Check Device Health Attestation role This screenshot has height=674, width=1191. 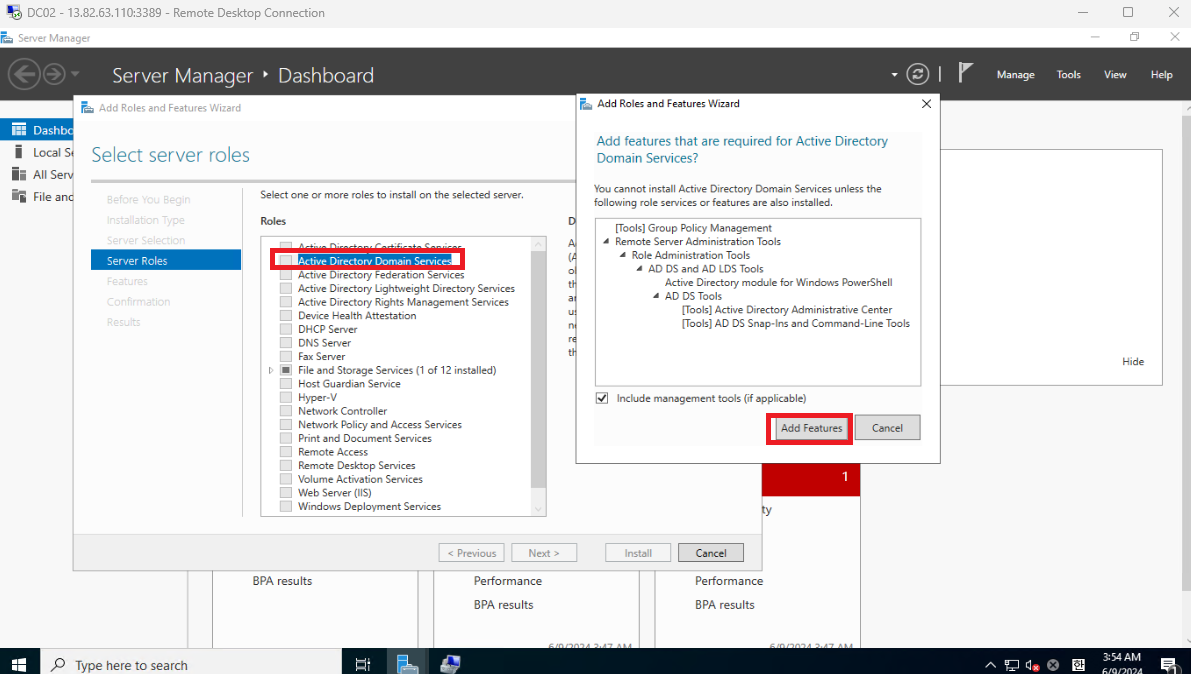(x=286, y=315)
